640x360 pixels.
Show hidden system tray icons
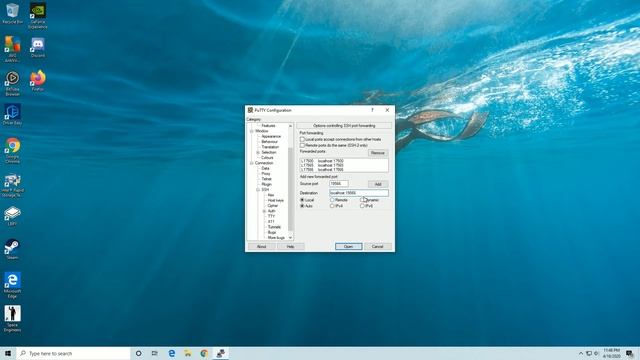click(581, 353)
